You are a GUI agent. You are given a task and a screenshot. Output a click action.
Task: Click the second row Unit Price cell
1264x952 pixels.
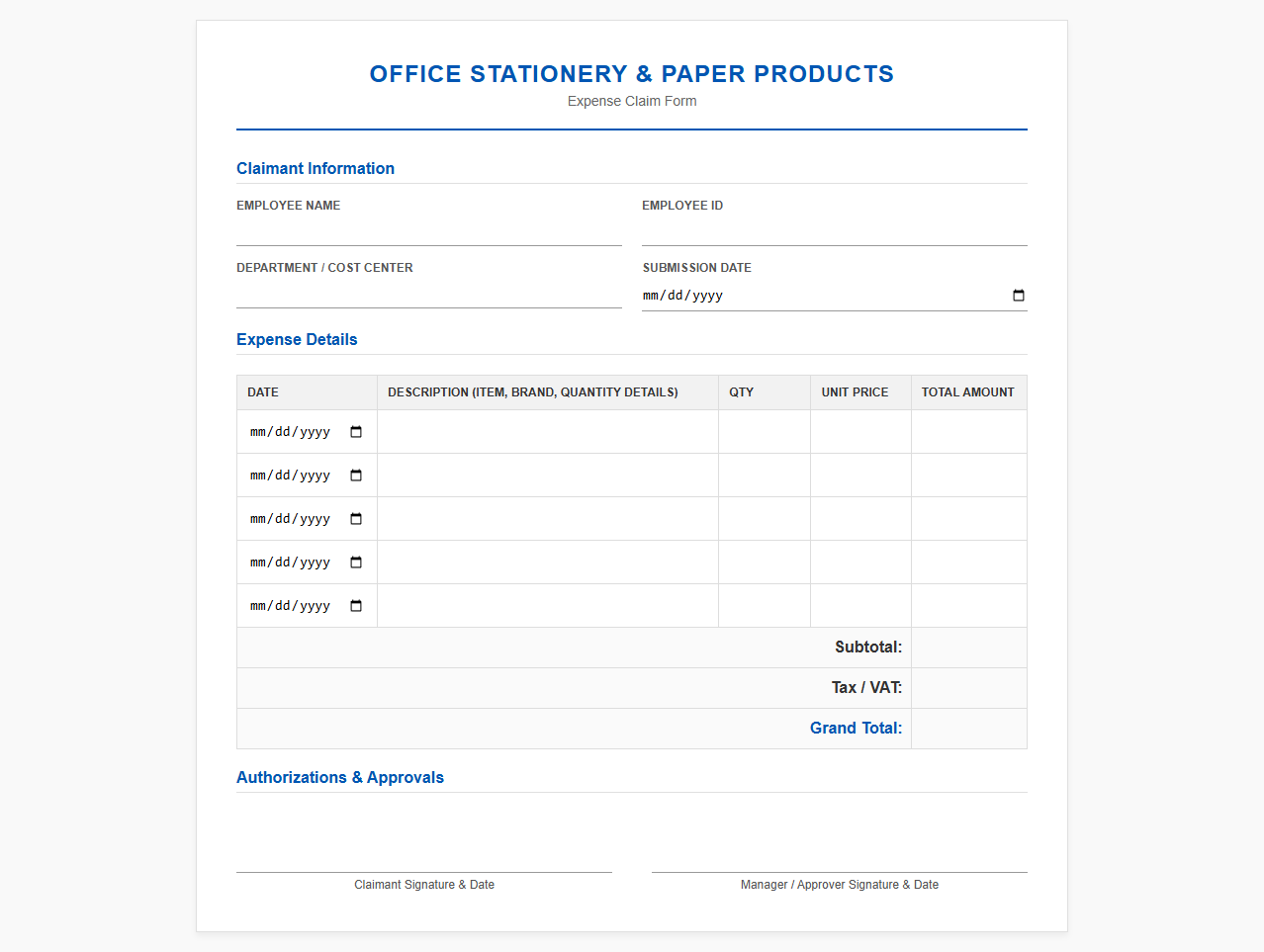(x=860, y=476)
